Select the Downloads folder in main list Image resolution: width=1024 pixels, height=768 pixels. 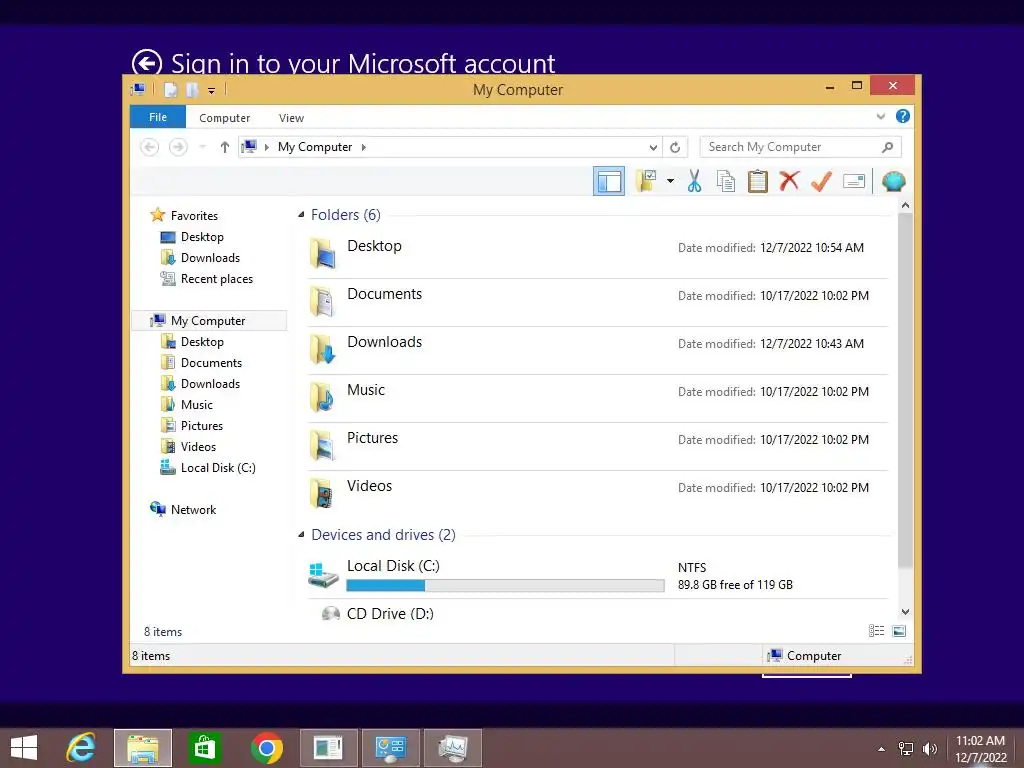pyautogui.click(x=598, y=351)
